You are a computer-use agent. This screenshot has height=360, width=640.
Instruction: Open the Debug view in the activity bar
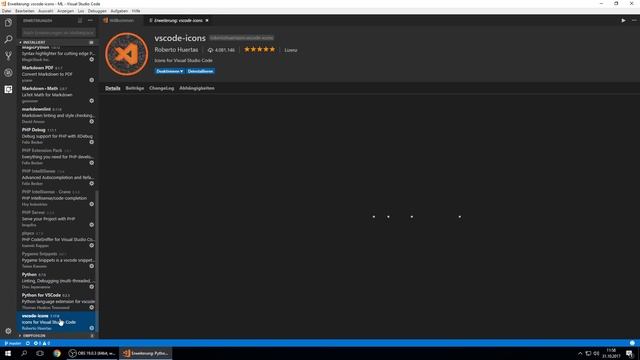click(x=8, y=73)
